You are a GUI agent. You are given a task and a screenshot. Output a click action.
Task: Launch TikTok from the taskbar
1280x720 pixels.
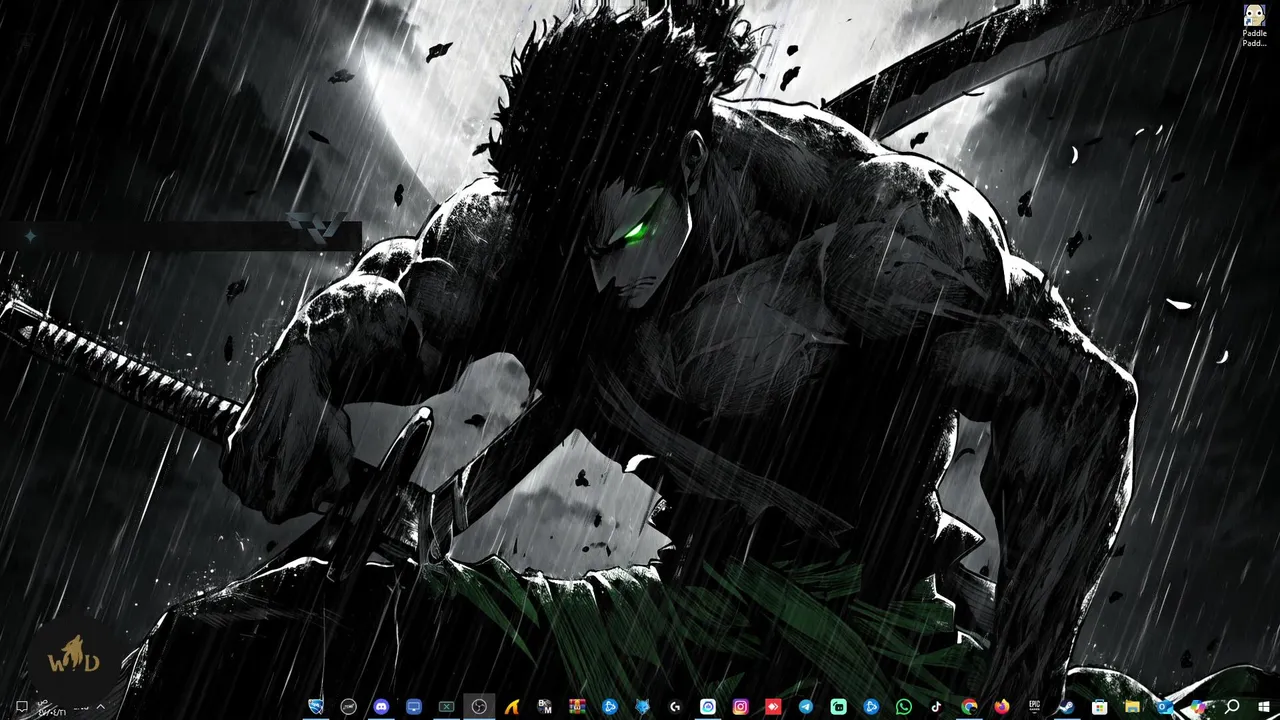click(936, 707)
